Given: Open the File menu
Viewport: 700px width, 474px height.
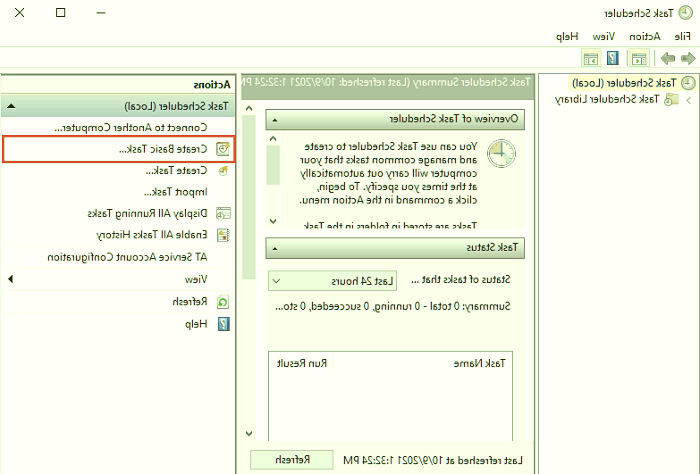Looking at the screenshot, I should click(683, 37).
